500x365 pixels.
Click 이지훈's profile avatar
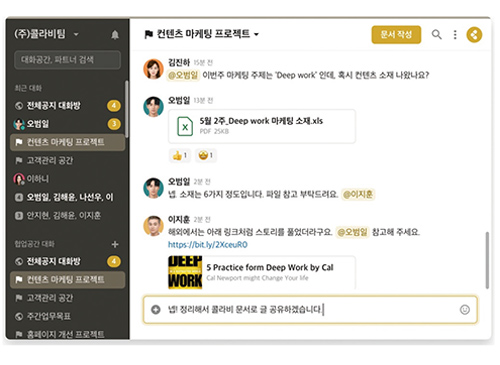pos(153,226)
